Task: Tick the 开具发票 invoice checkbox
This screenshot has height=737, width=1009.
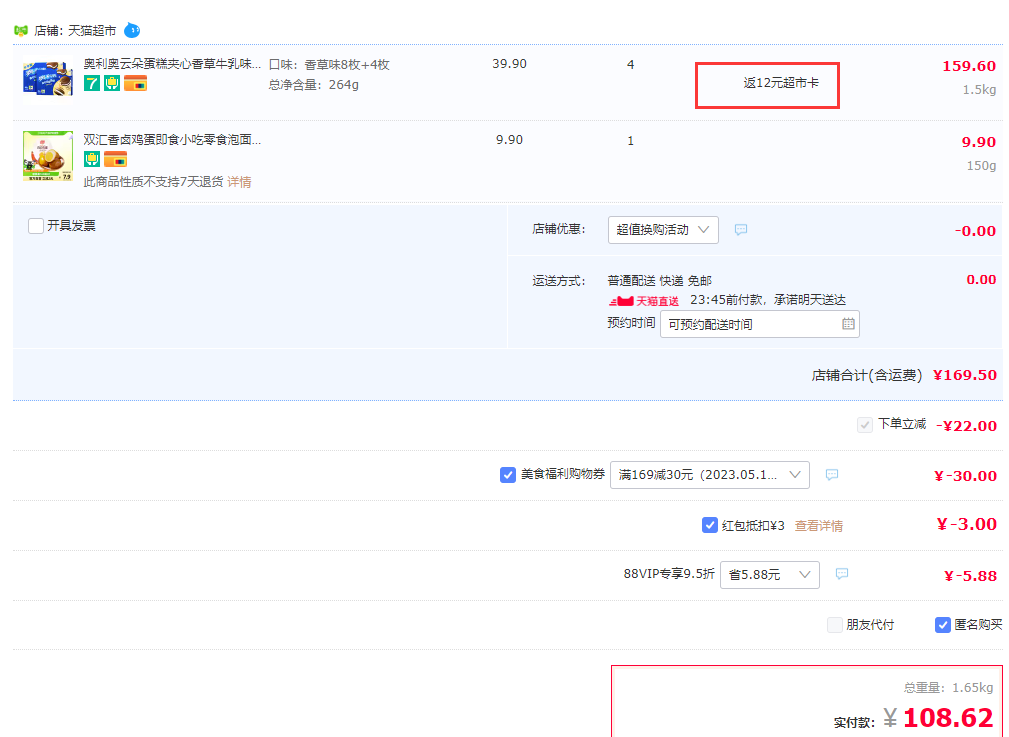Action: click(x=36, y=226)
